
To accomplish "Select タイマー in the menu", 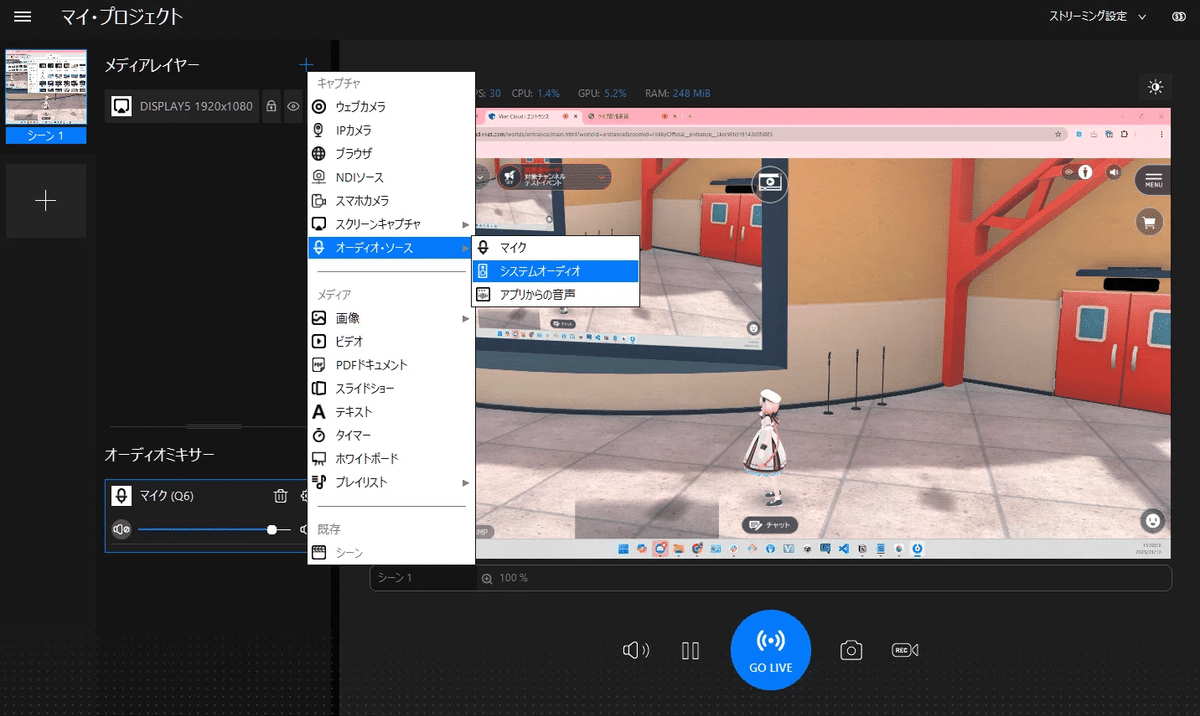I will (x=391, y=435).
